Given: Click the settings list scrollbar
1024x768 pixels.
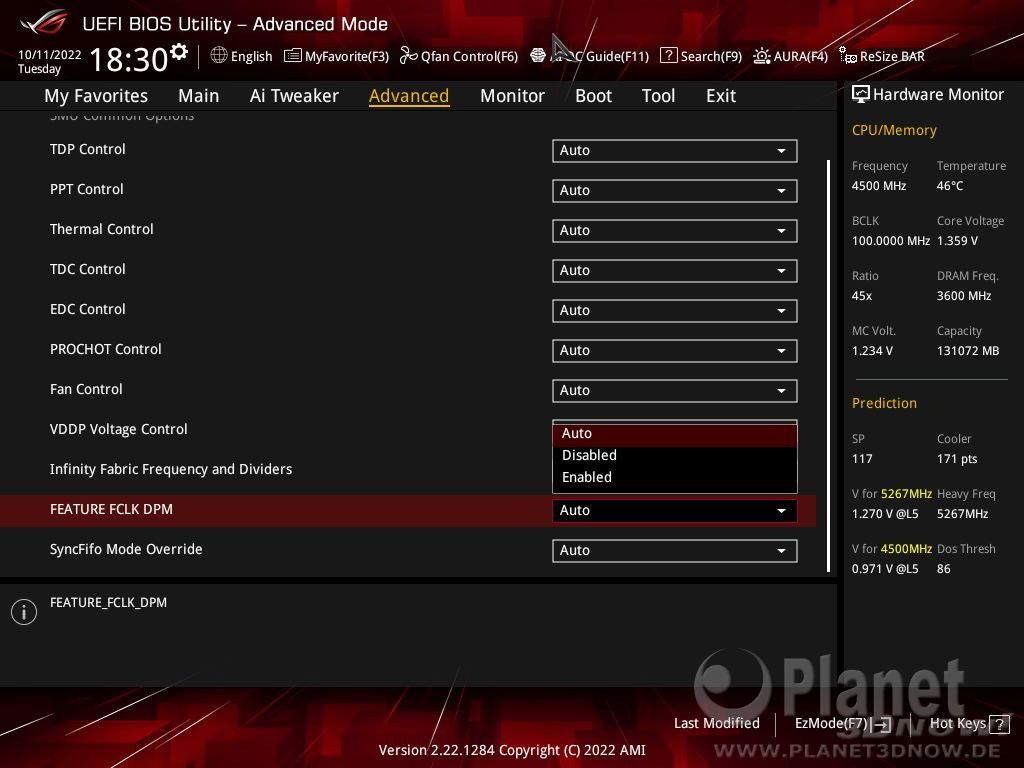Looking at the screenshot, I should pos(828,366).
